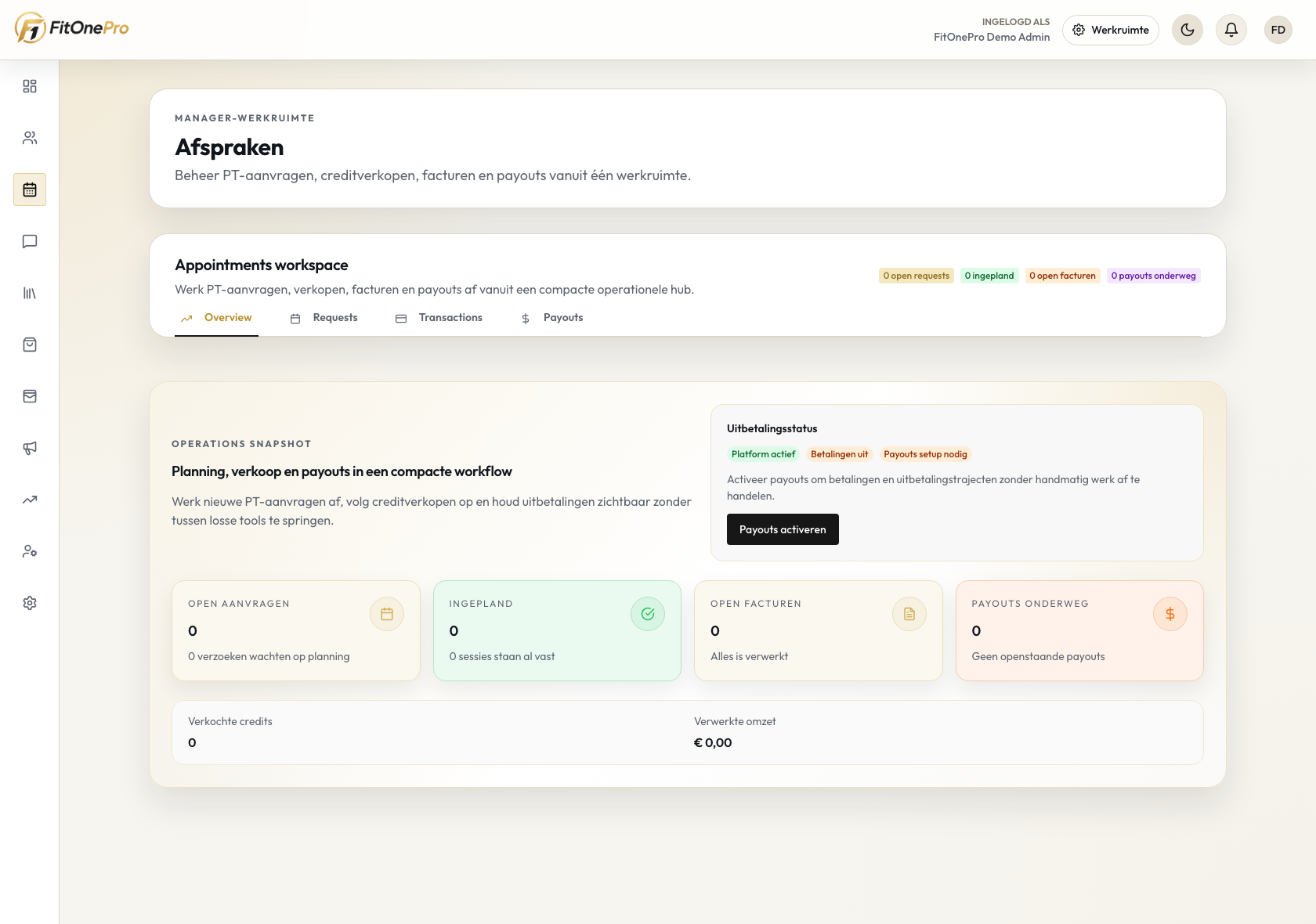Image resolution: width=1316 pixels, height=924 pixels.
Task: Open the shopping bag sidebar icon
Action: tap(30, 345)
